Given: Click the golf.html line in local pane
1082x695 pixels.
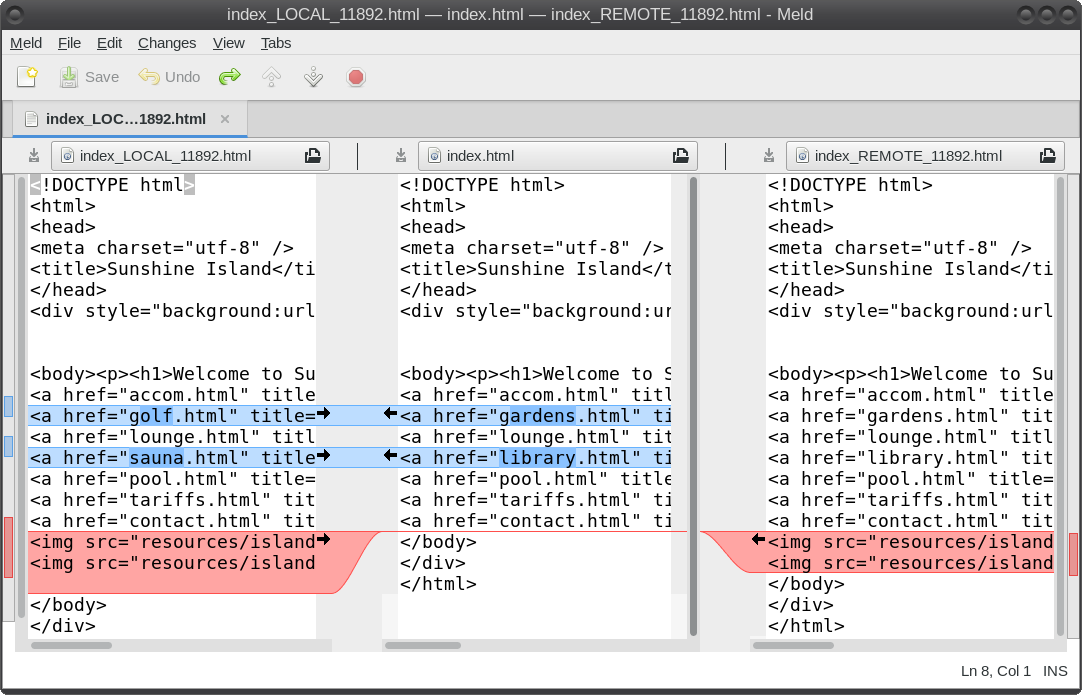Looking at the screenshot, I should click(173, 415).
